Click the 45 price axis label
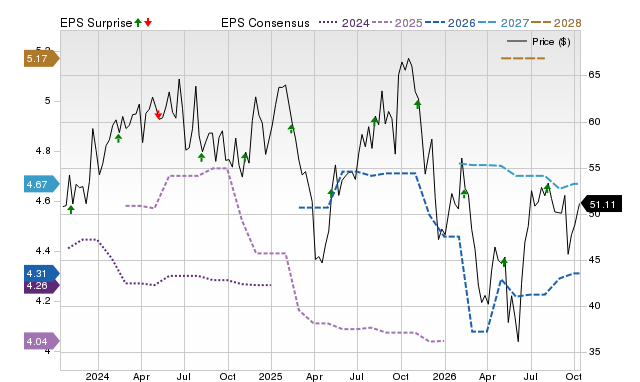The width and height of the screenshot is (640, 382). tap(594, 260)
